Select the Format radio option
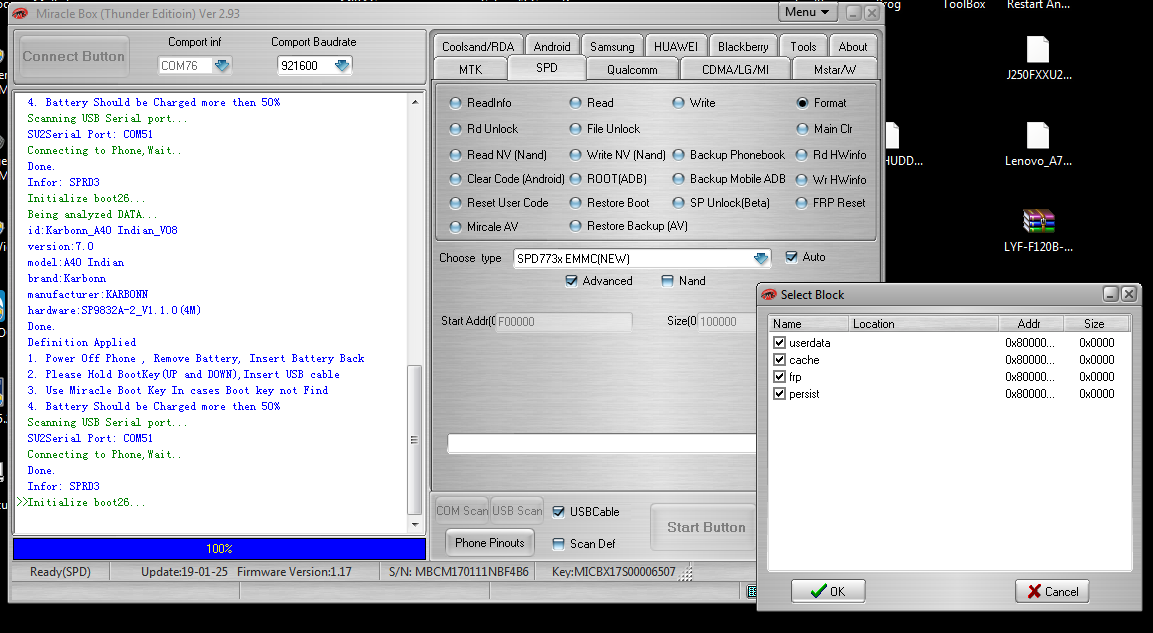The height and width of the screenshot is (633, 1153). (802, 103)
